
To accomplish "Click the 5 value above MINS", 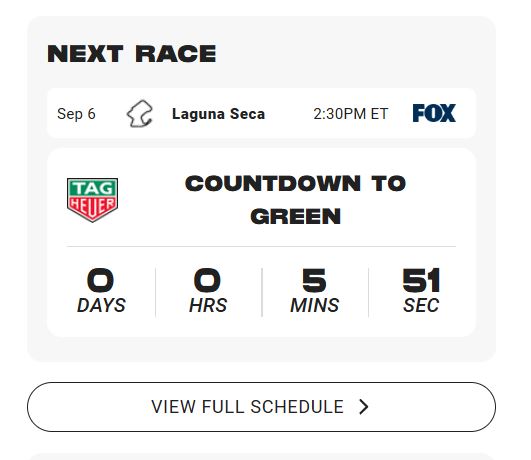I will point(314,280).
